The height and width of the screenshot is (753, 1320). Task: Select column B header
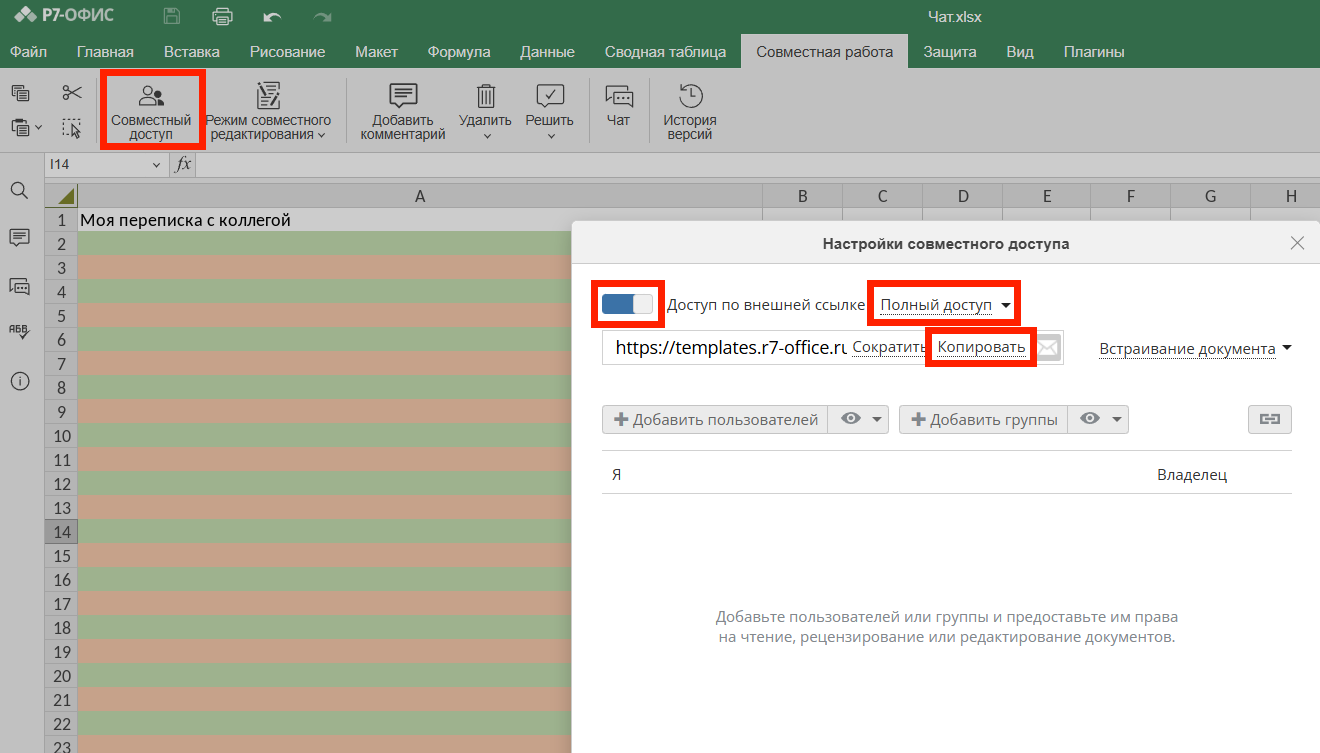(x=803, y=196)
